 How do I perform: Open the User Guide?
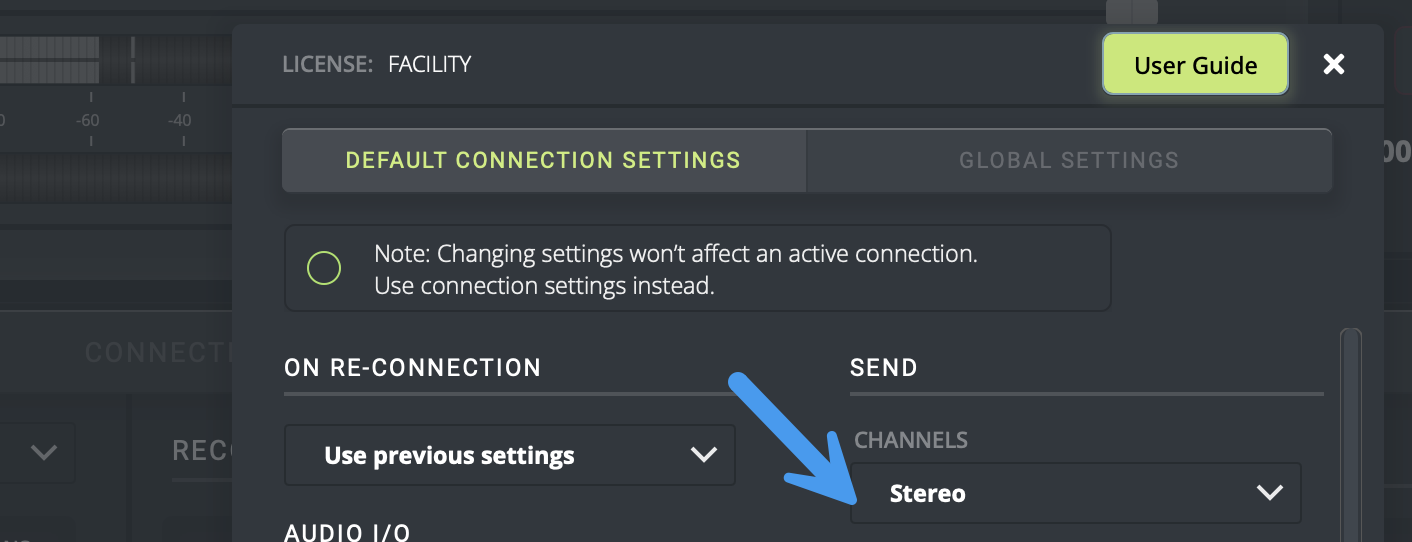coord(1195,65)
